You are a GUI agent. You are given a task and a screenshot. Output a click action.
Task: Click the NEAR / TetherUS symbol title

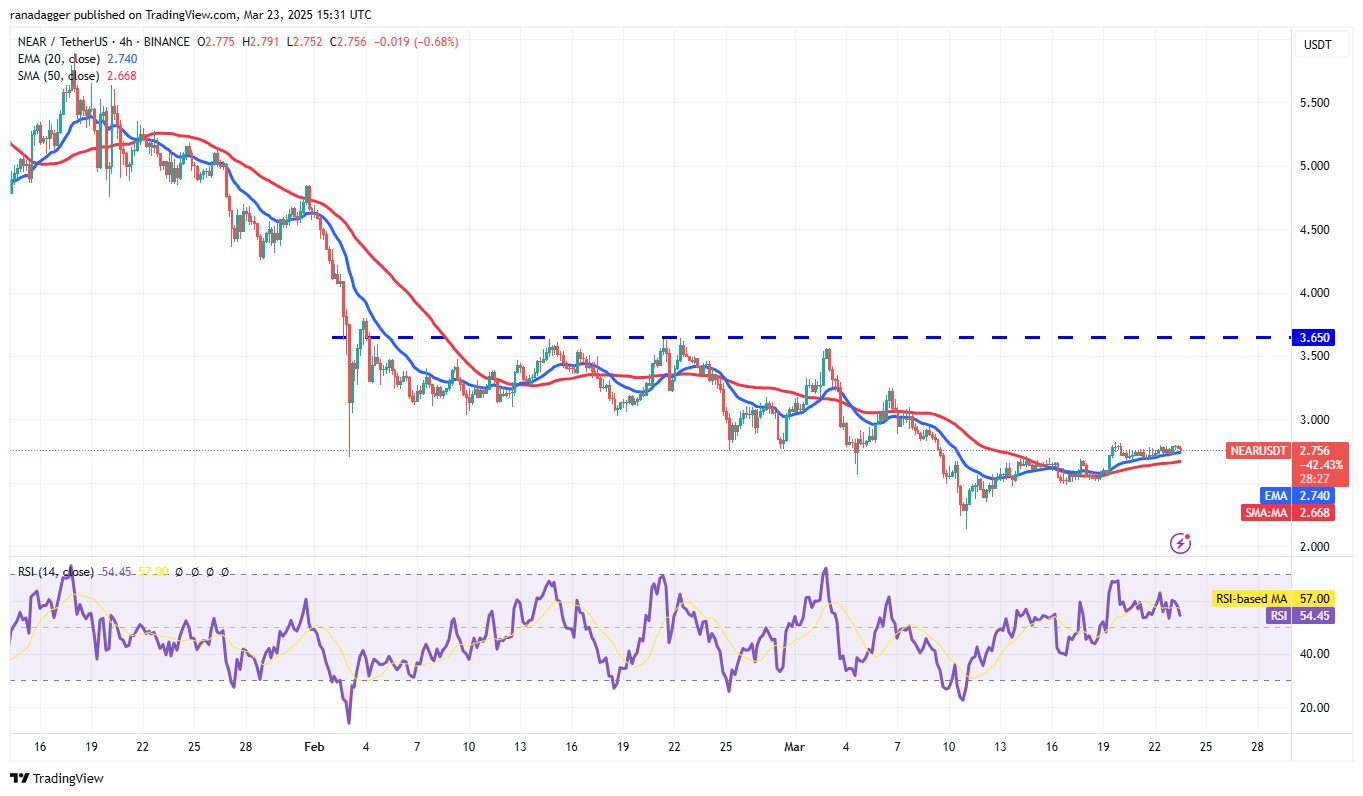(x=70, y=42)
